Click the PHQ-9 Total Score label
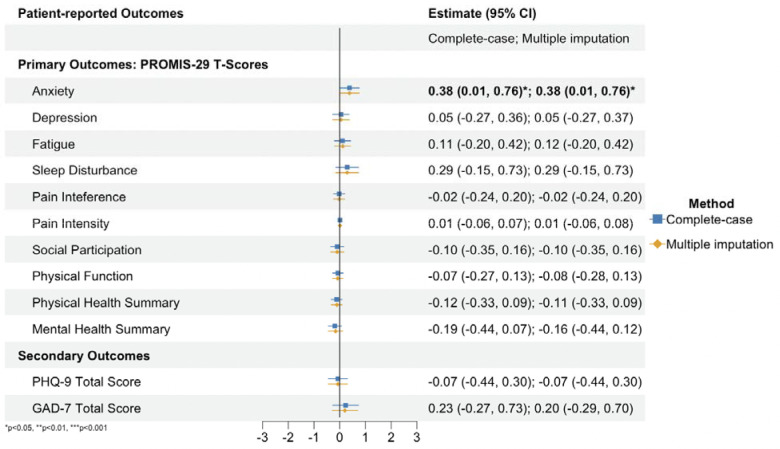Image resolution: width=780 pixels, height=449 pixels. (83, 381)
